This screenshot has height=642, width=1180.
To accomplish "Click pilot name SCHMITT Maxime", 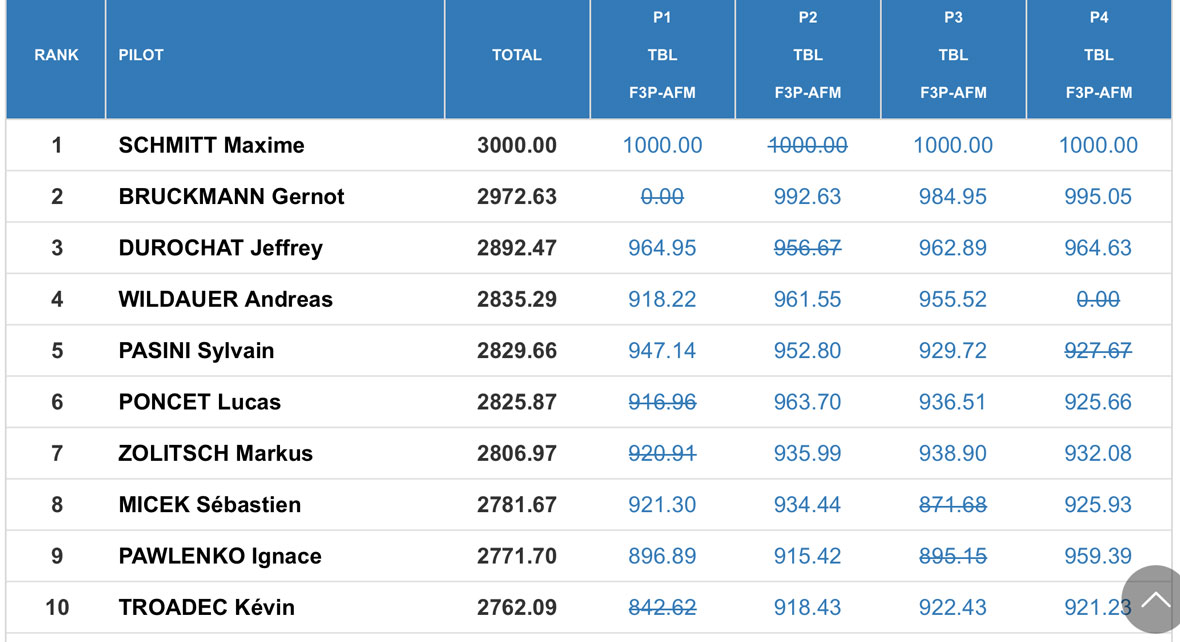I will click(x=211, y=145).
